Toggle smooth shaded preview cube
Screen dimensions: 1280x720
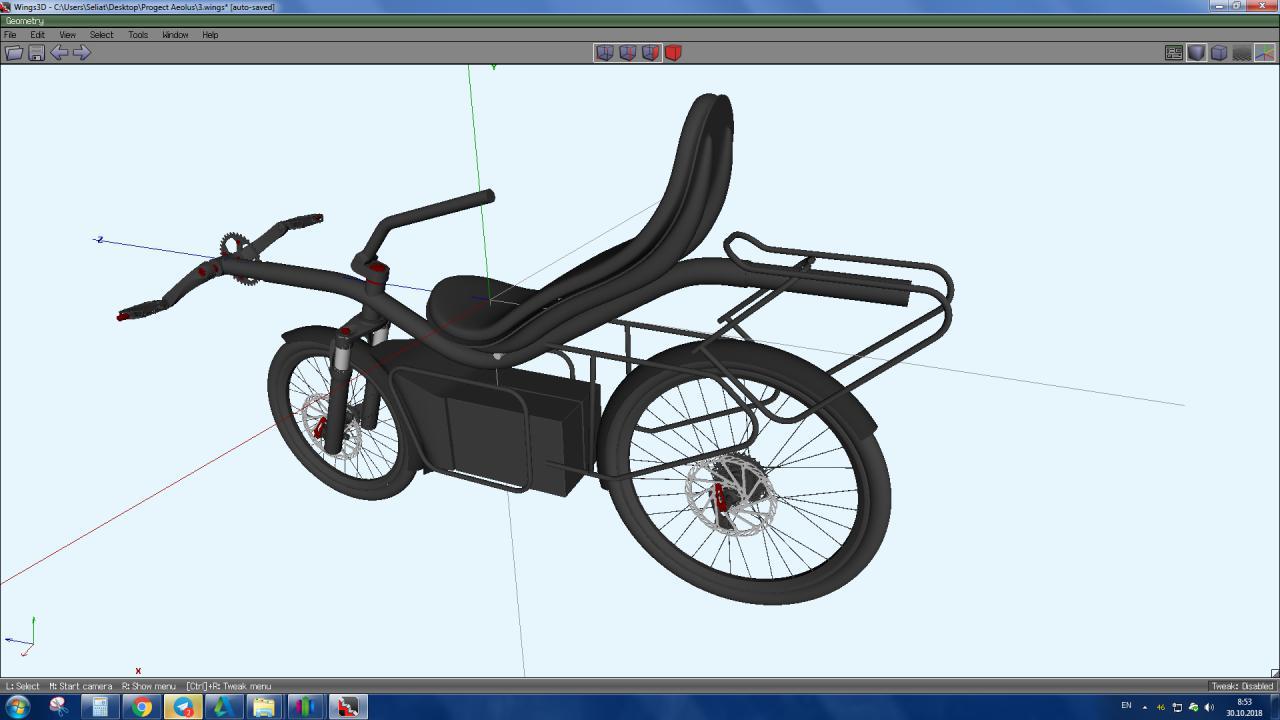[1196, 53]
